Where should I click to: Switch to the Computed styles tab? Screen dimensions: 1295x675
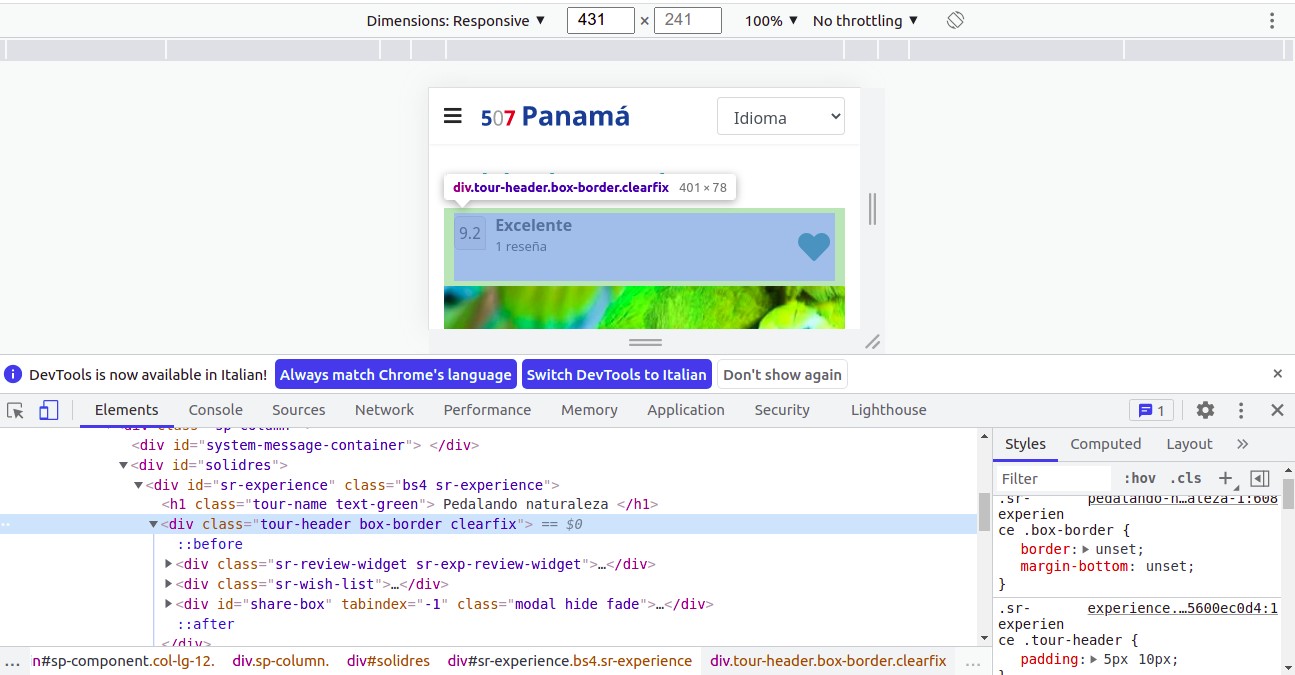point(1105,444)
